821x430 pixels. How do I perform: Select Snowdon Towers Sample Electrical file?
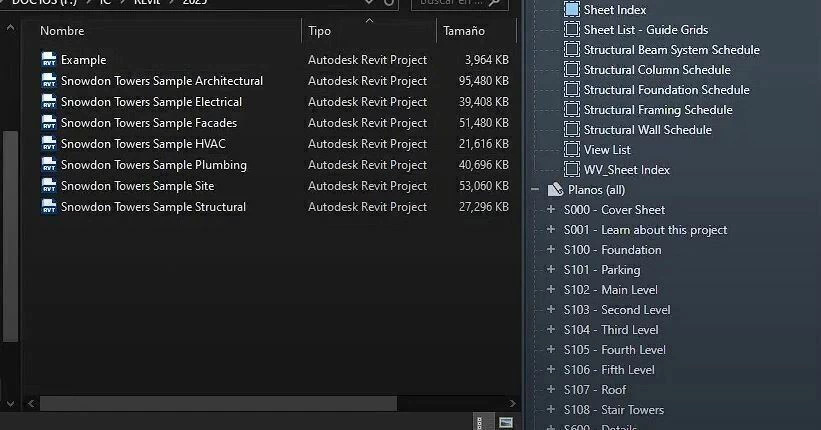pos(151,102)
